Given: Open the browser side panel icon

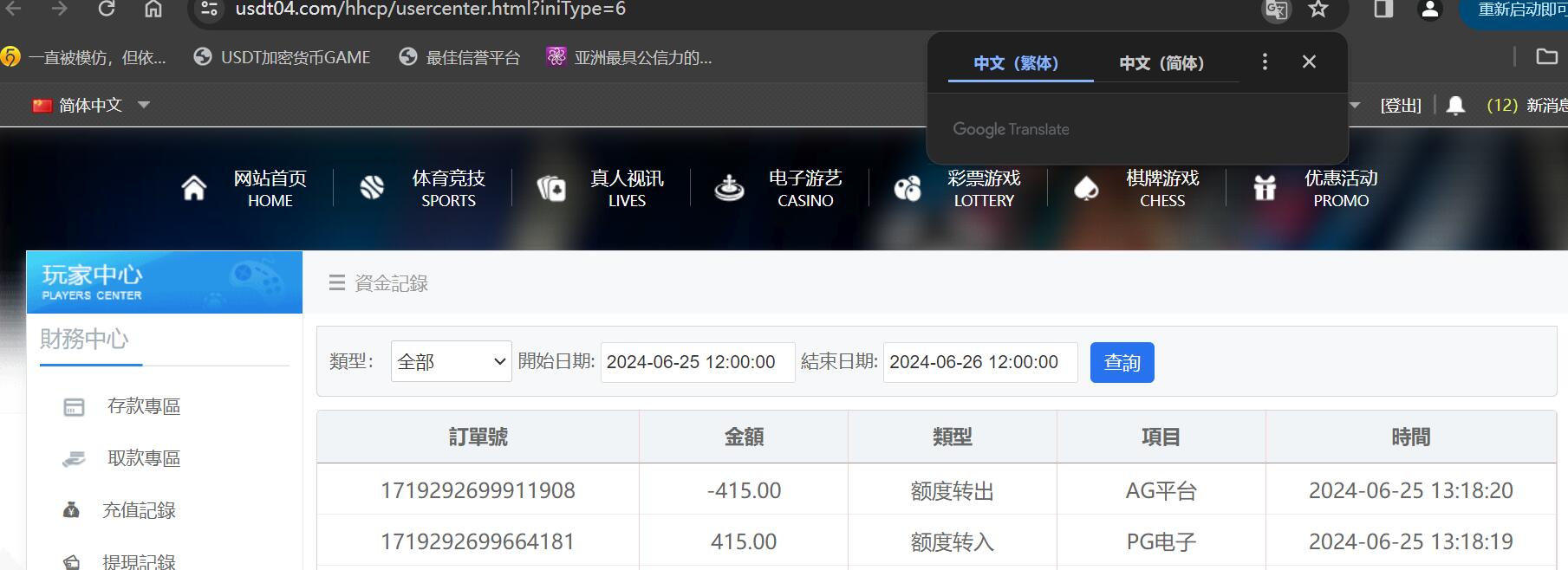Looking at the screenshot, I should pyautogui.click(x=1383, y=10).
